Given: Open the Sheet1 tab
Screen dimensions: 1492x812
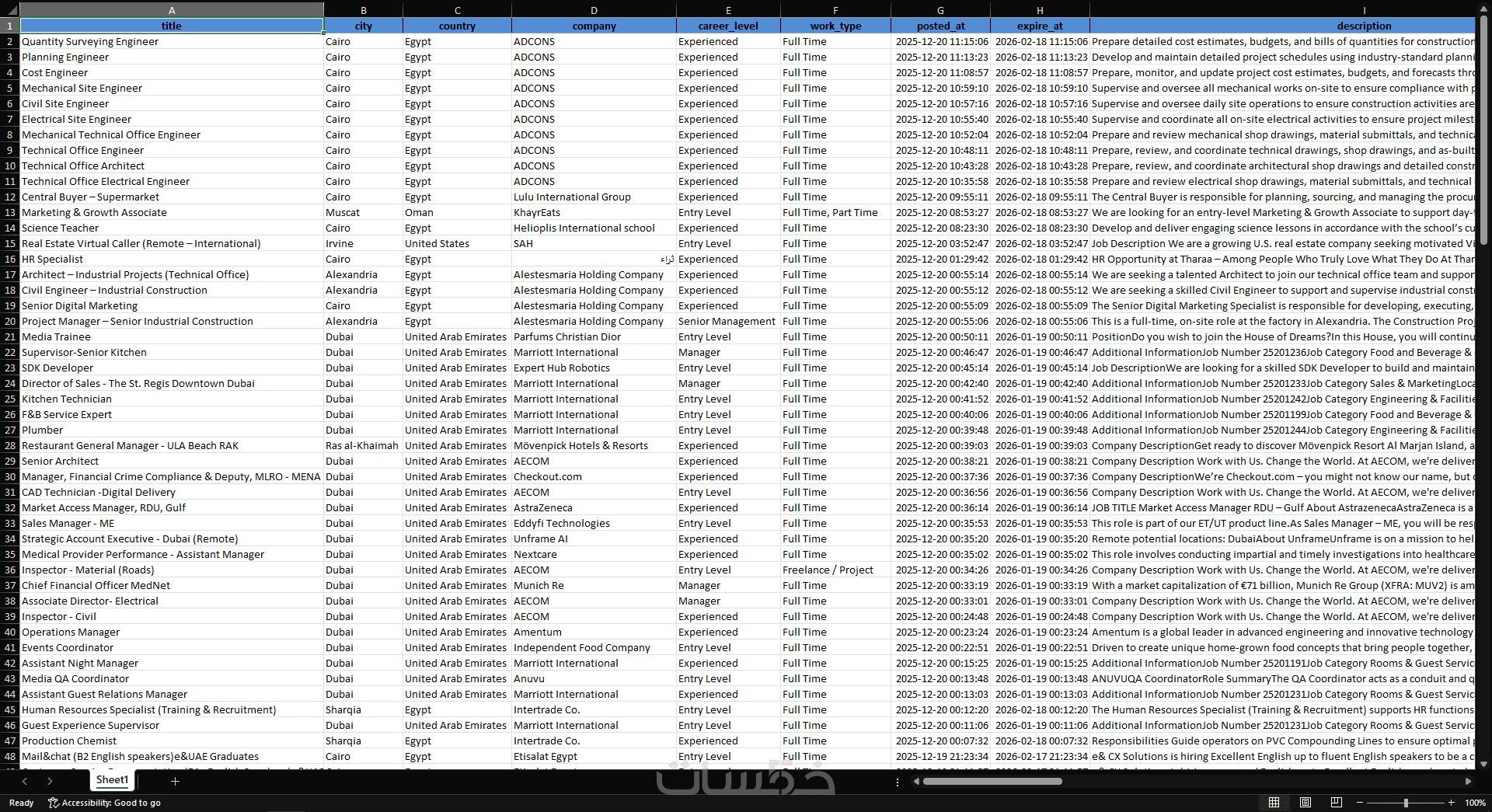Looking at the screenshot, I should (113, 780).
